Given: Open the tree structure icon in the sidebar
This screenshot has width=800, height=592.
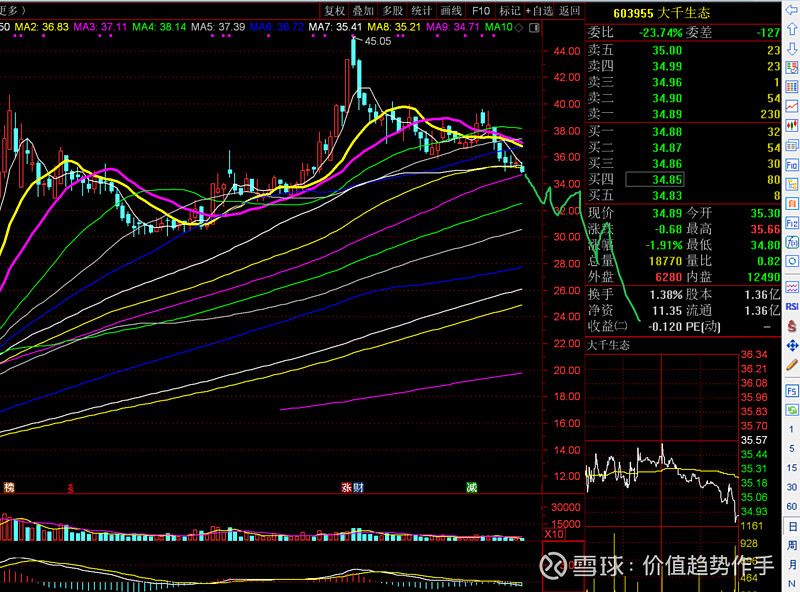Looking at the screenshot, I should [792, 184].
